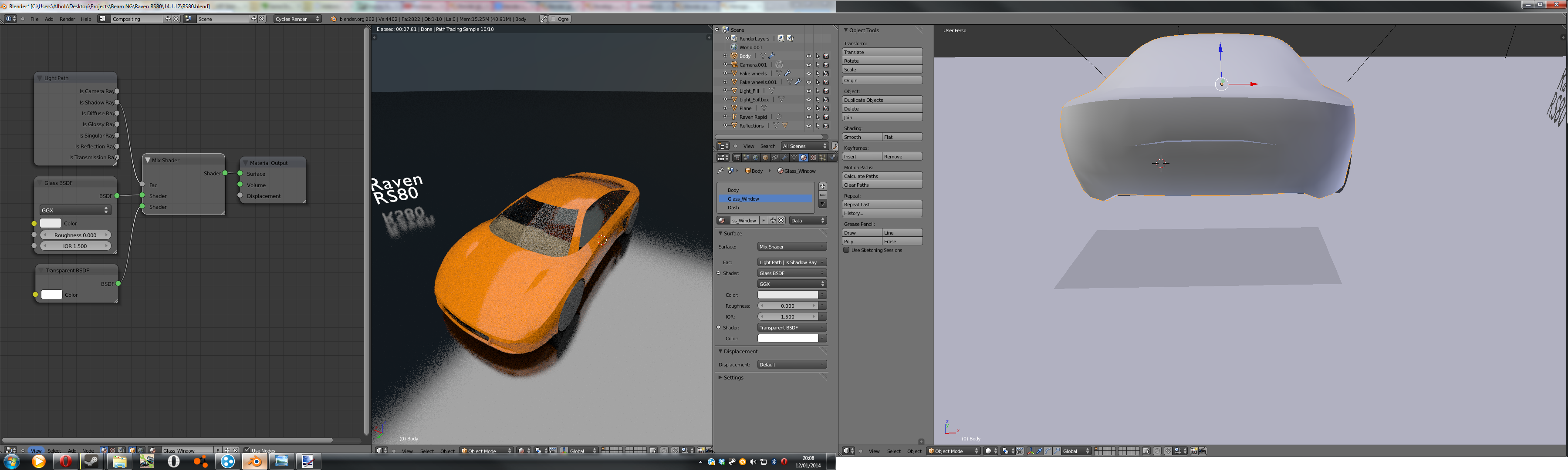Open All Scenes outliner display dropdown
This screenshot has width=1568, height=470.
tap(805, 146)
